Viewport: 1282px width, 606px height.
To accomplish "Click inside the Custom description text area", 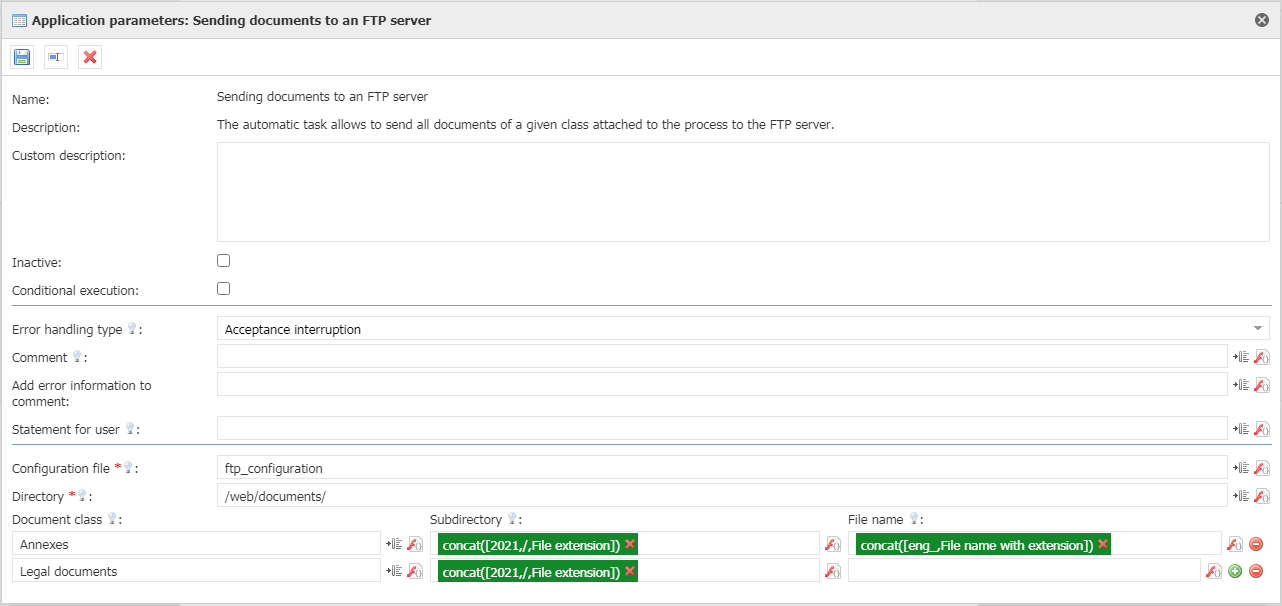I will point(742,192).
